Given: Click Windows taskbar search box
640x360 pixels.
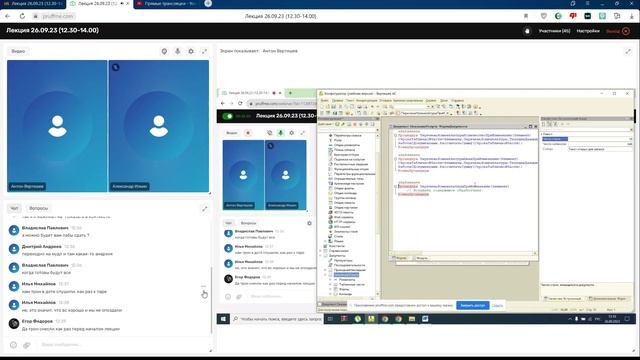Looking at the screenshot, I should click(277, 319).
